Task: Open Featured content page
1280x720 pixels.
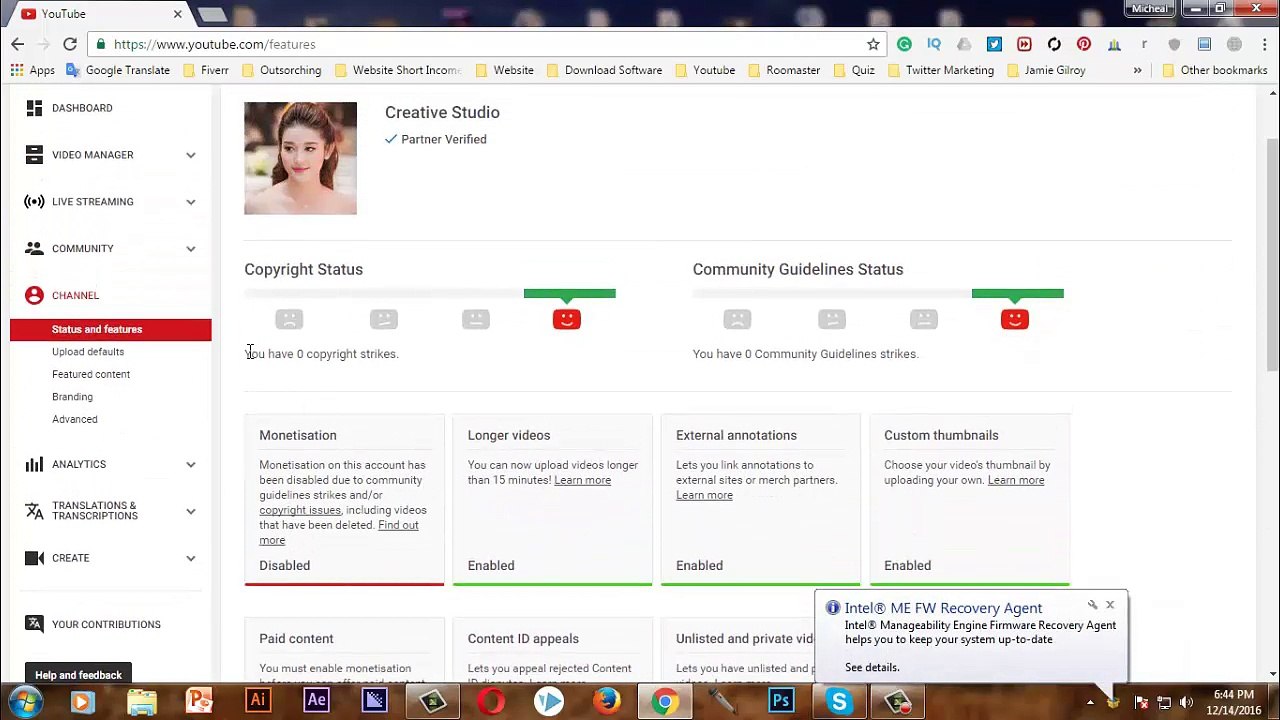Action: 91,374
